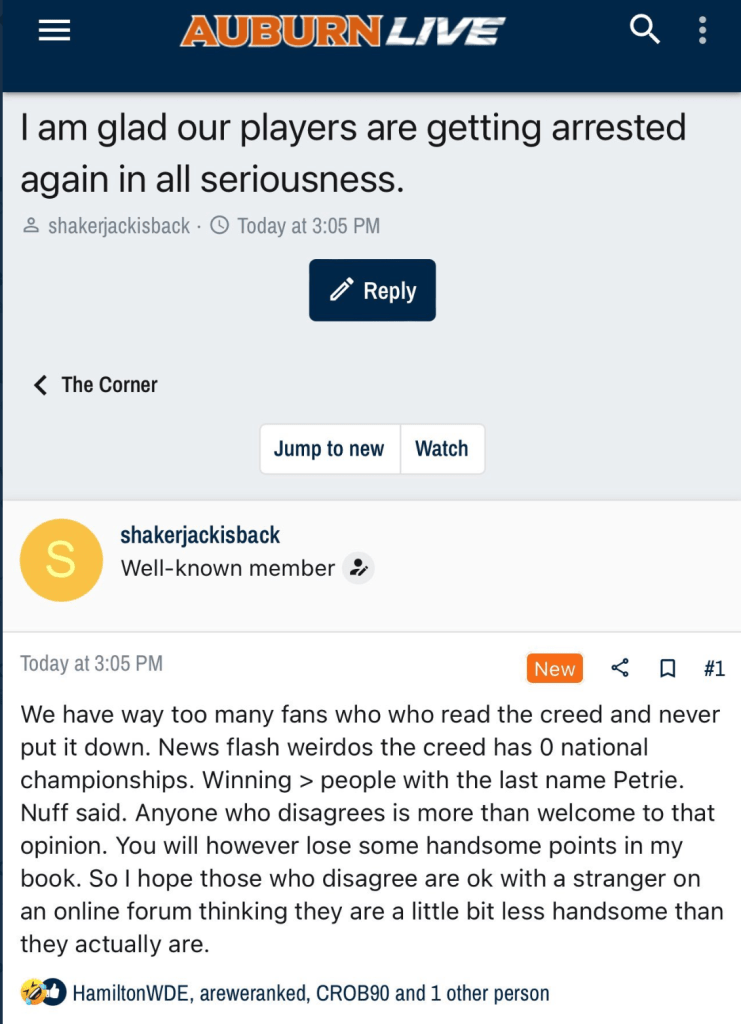This screenshot has height=1024, width=741.
Task: Open post number #1 permalink
Action: (x=713, y=669)
